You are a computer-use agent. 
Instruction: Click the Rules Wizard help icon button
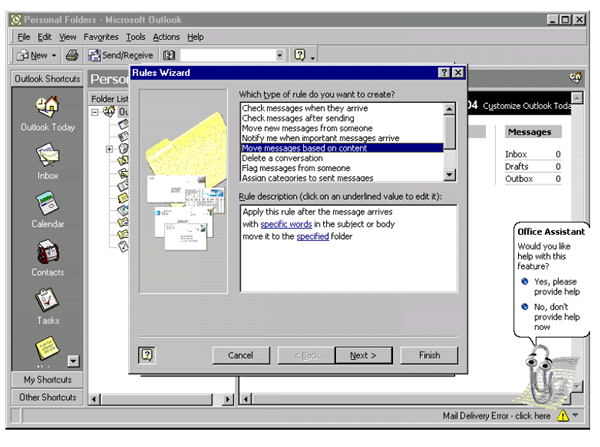147,355
